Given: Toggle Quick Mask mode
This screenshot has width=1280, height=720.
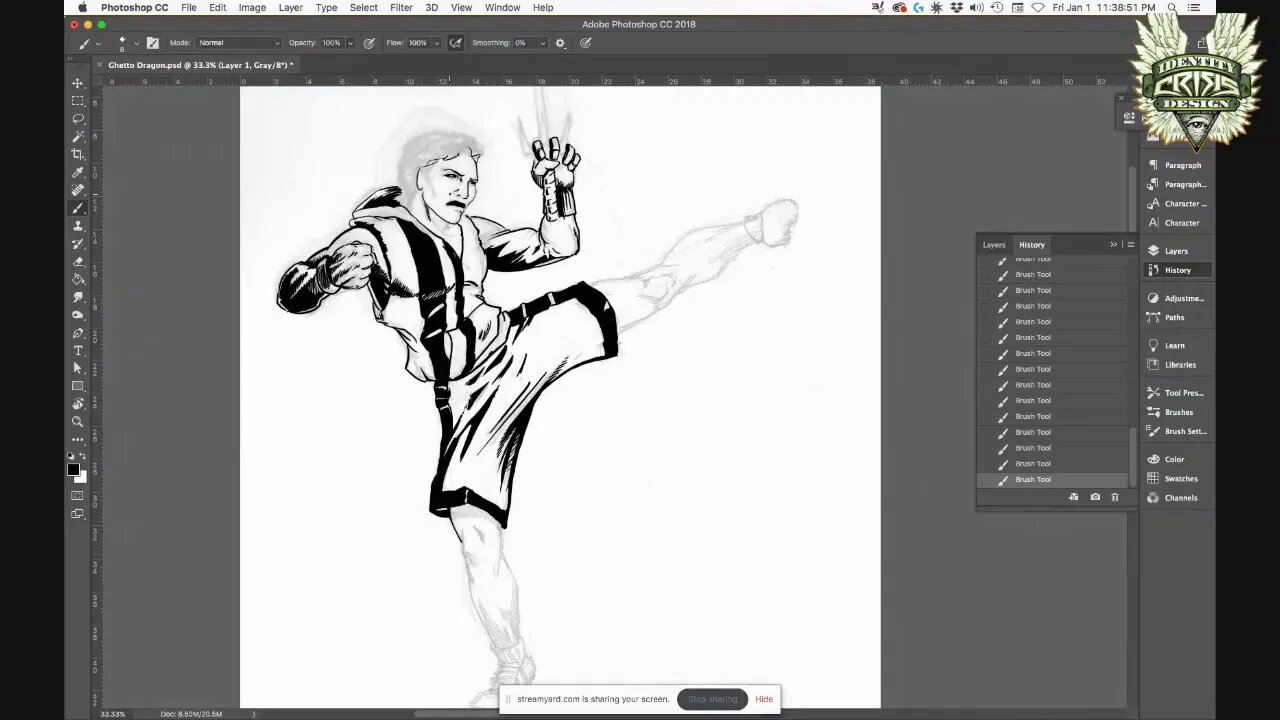Looking at the screenshot, I should [x=78, y=495].
